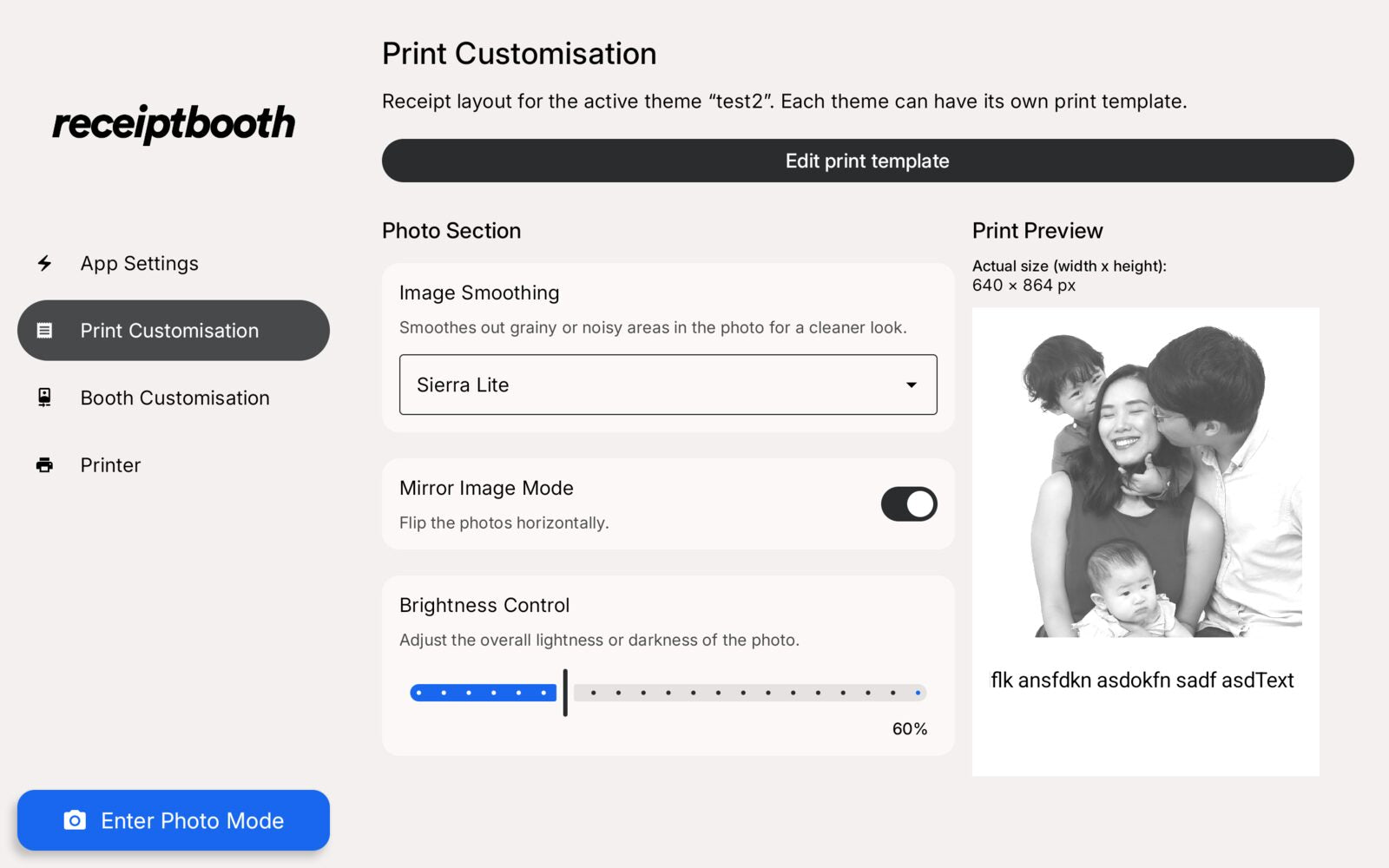Click the 60% brightness value

pyautogui.click(x=910, y=729)
